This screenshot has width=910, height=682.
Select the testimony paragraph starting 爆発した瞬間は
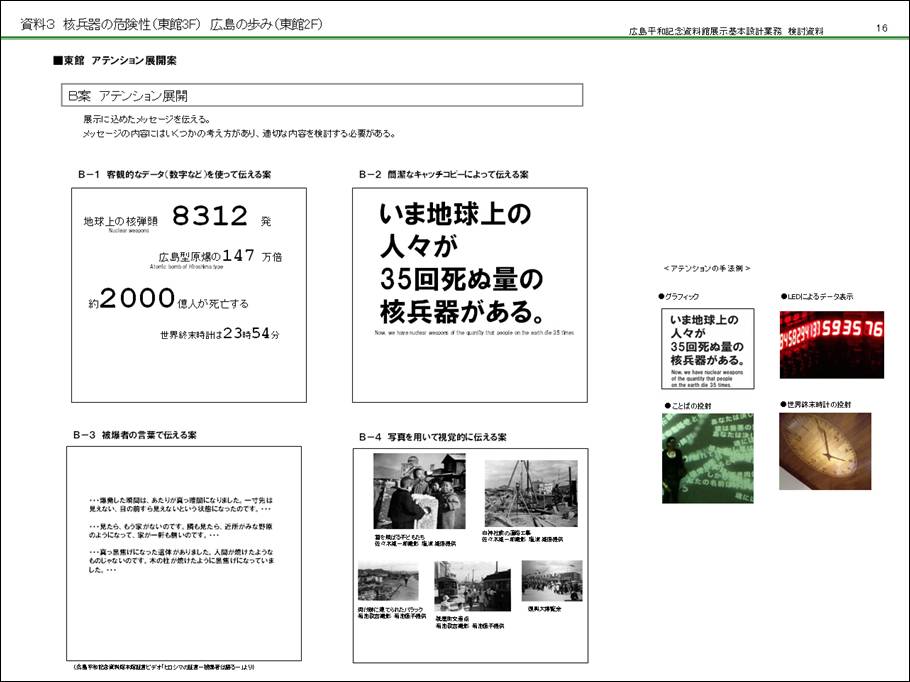coord(180,504)
